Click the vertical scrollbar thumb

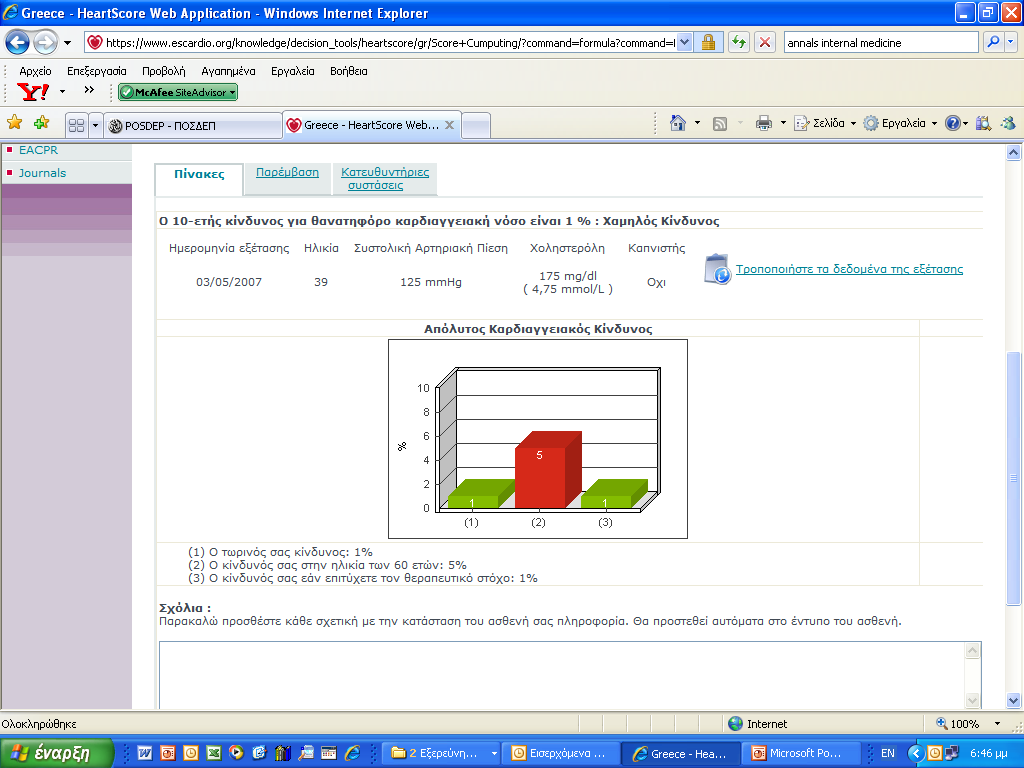click(x=1013, y=478)
